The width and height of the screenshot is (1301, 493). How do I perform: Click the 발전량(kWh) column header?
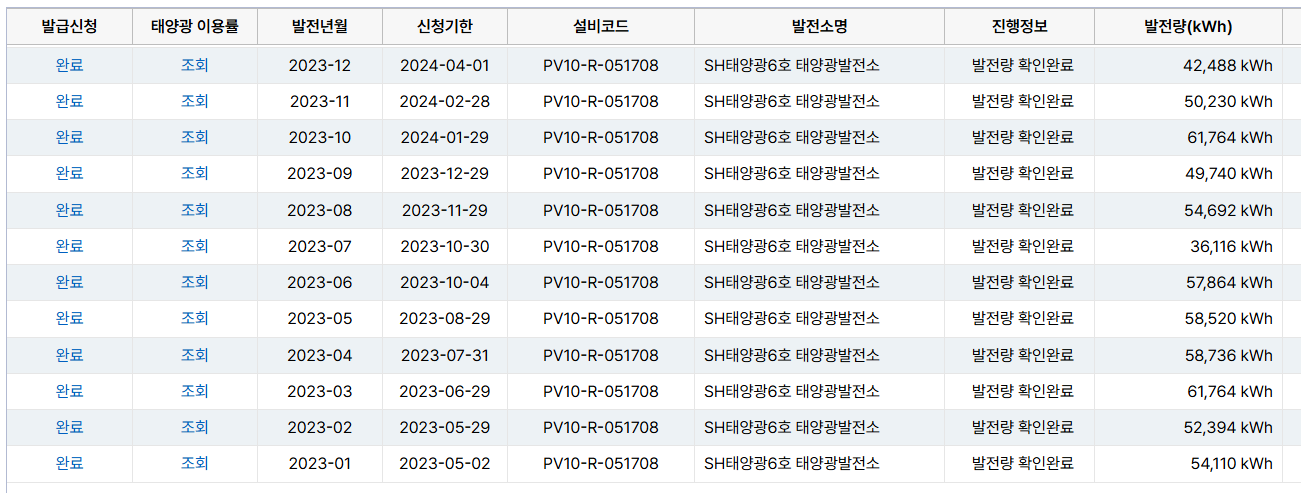(1188, 27)
